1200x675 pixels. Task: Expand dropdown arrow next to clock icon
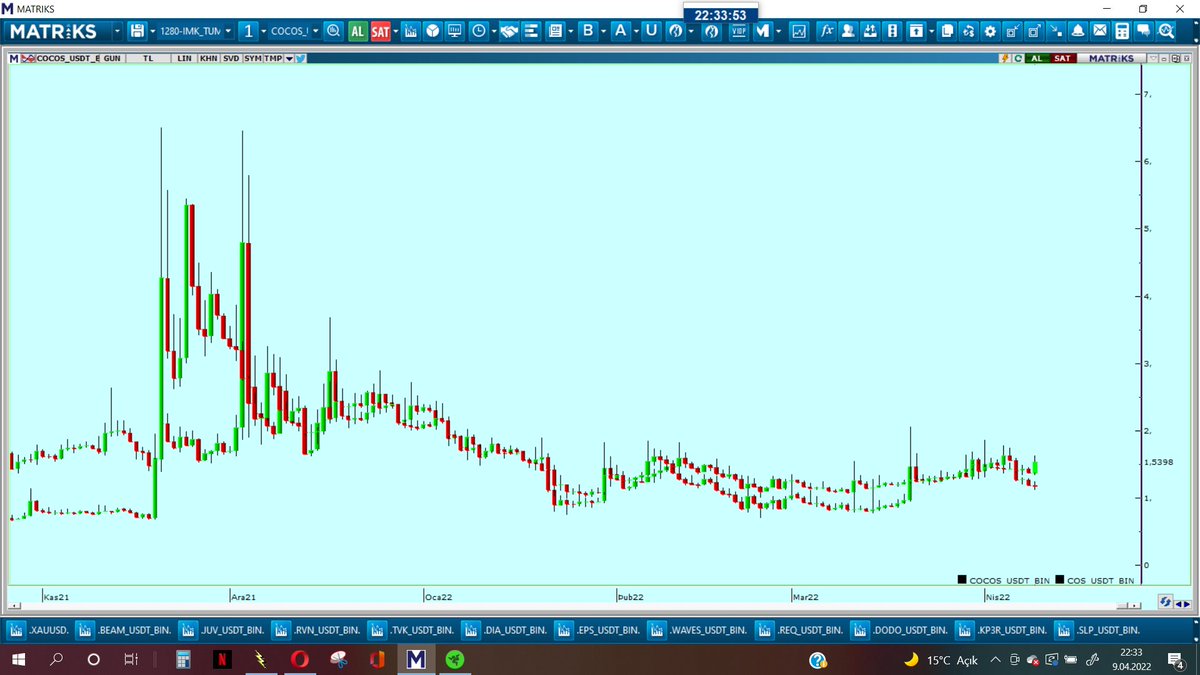click(x=494, y=31)
